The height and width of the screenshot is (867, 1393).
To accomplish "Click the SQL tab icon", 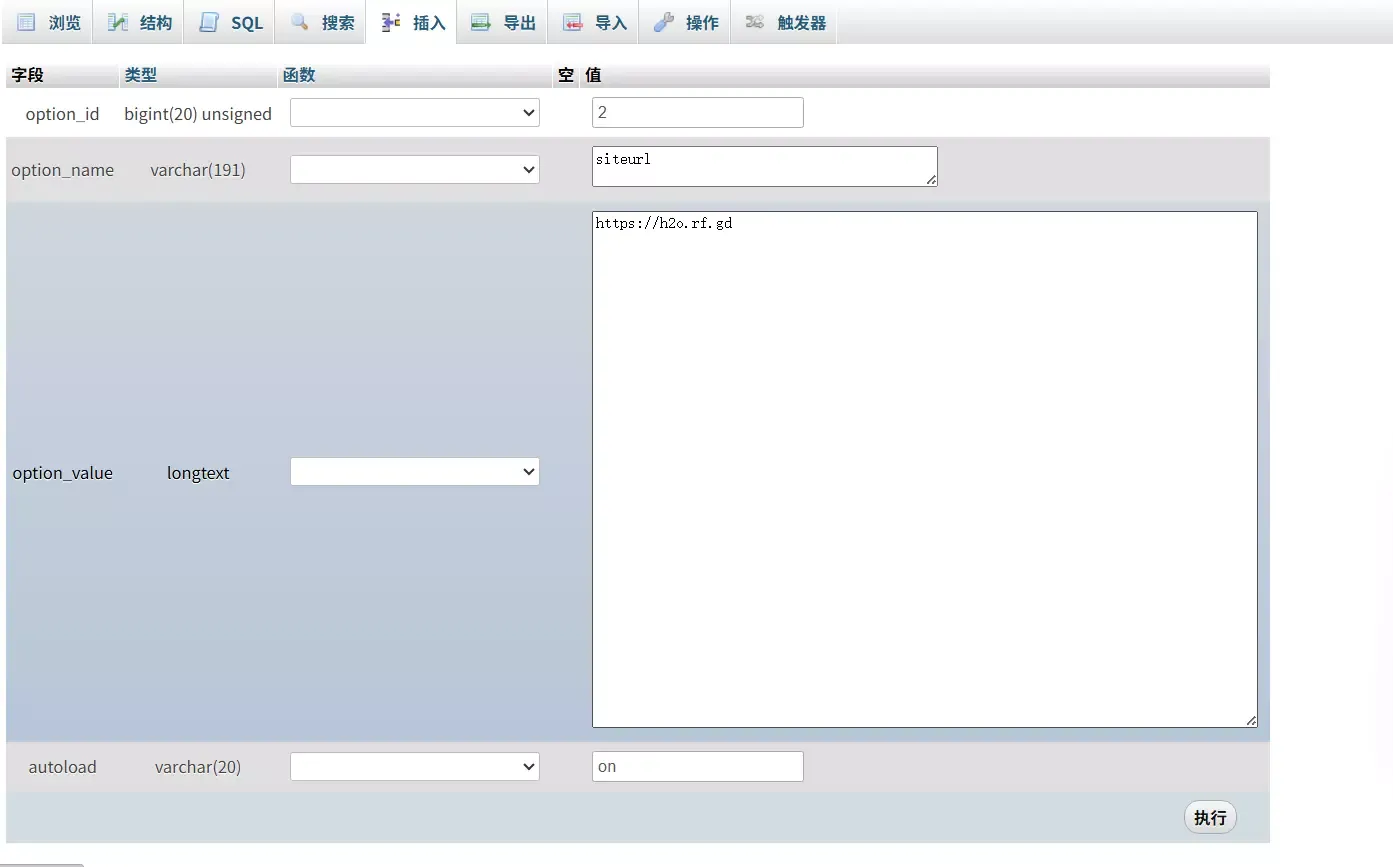I will click(209, 22).
